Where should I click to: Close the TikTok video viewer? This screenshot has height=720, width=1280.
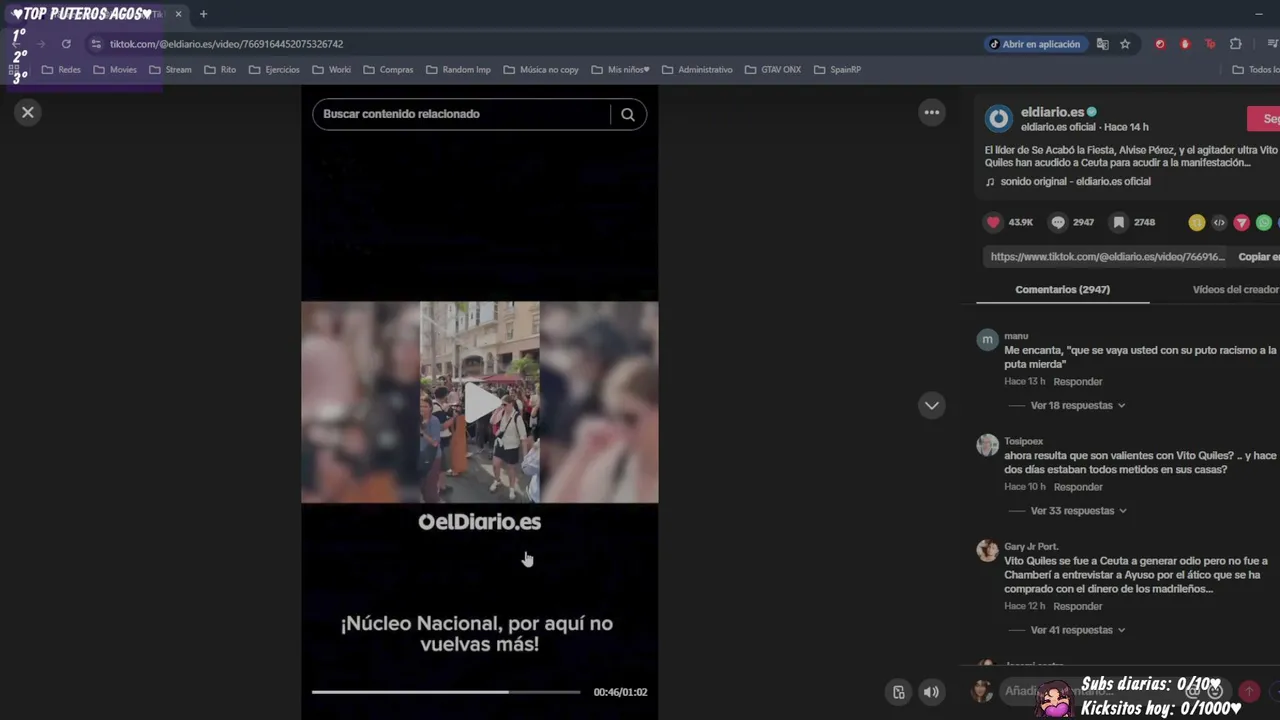pyautogui.click(x=28, y=112)
